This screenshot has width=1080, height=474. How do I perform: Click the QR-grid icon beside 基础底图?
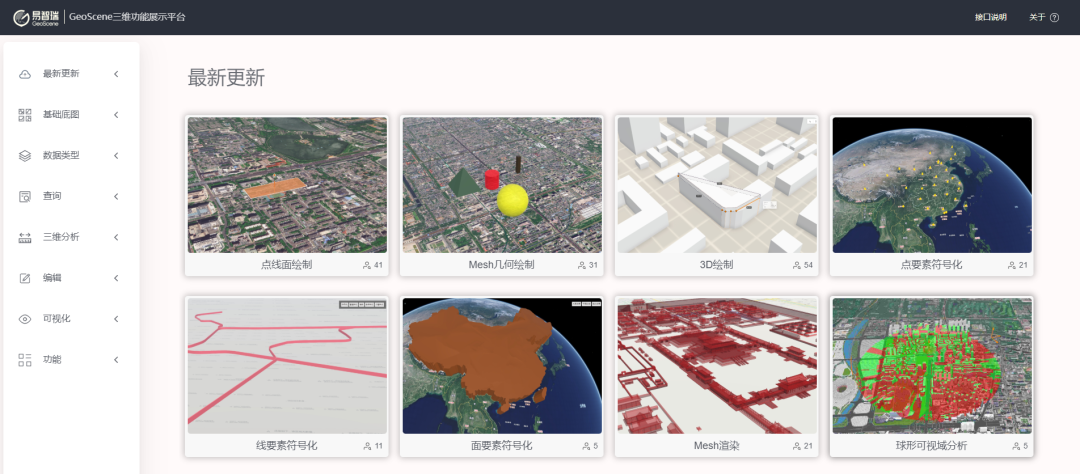coord(25,115)
